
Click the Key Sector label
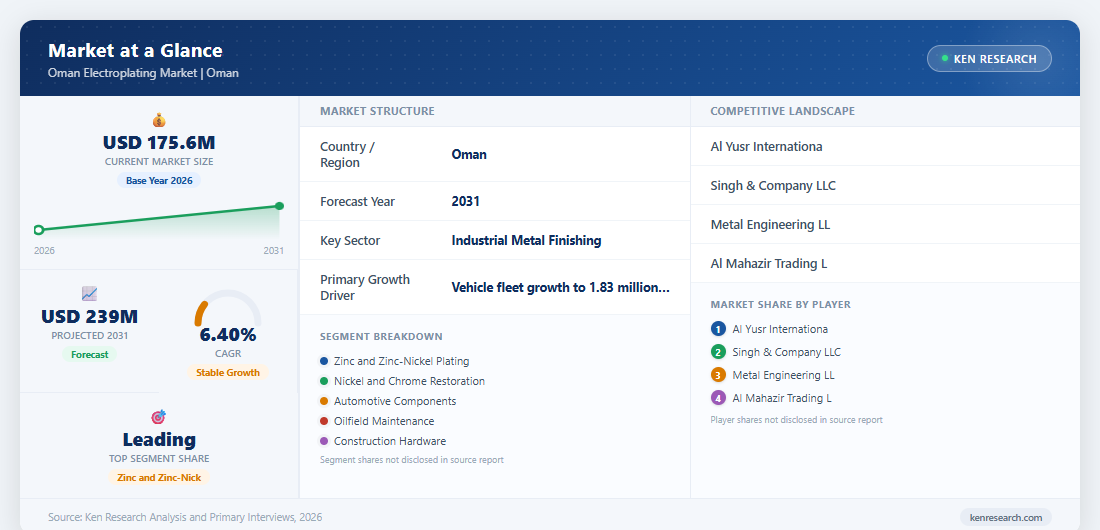coord(350,241)
